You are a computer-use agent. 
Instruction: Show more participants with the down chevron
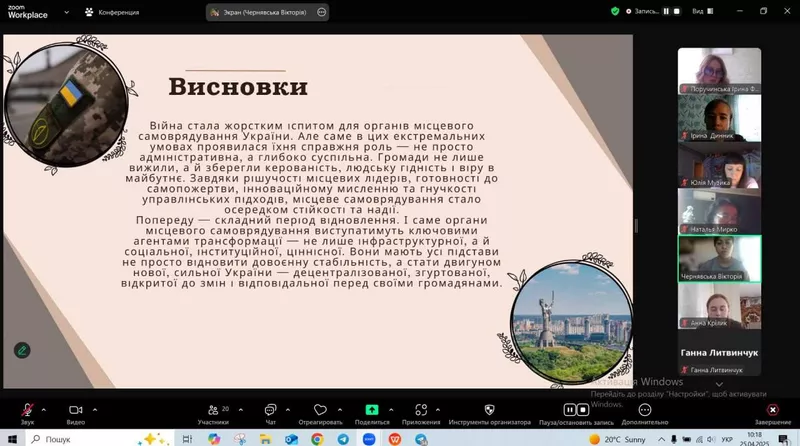pos(719,384)
